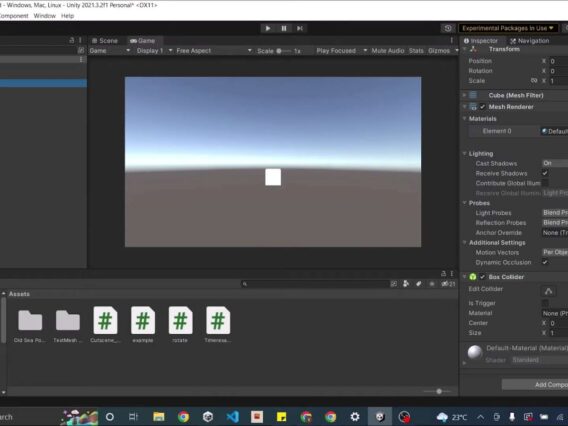Collapse the Lighting section

[464, 154]
